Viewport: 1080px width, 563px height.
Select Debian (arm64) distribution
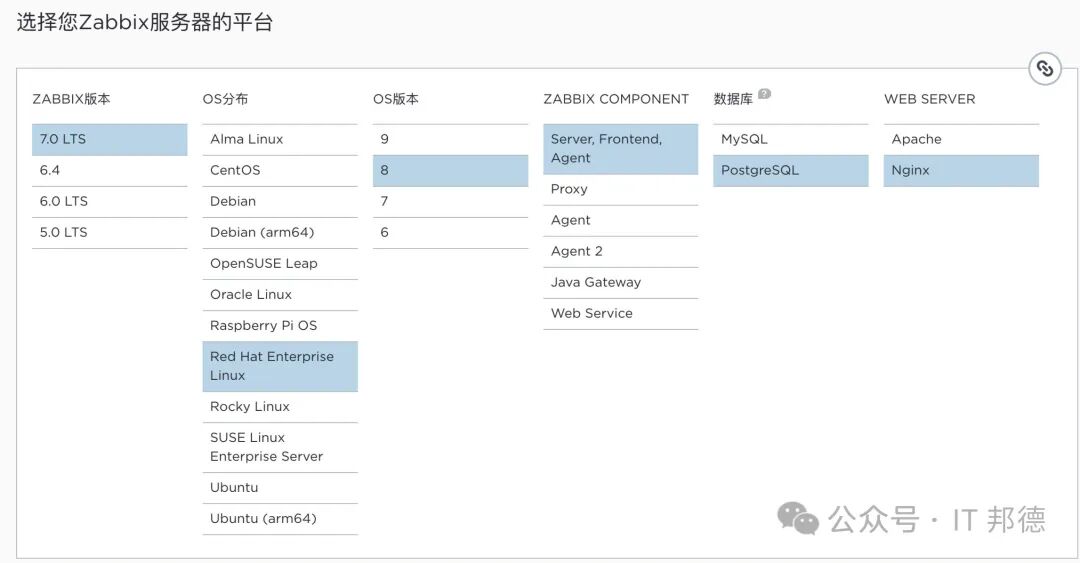tap(280, 232)
